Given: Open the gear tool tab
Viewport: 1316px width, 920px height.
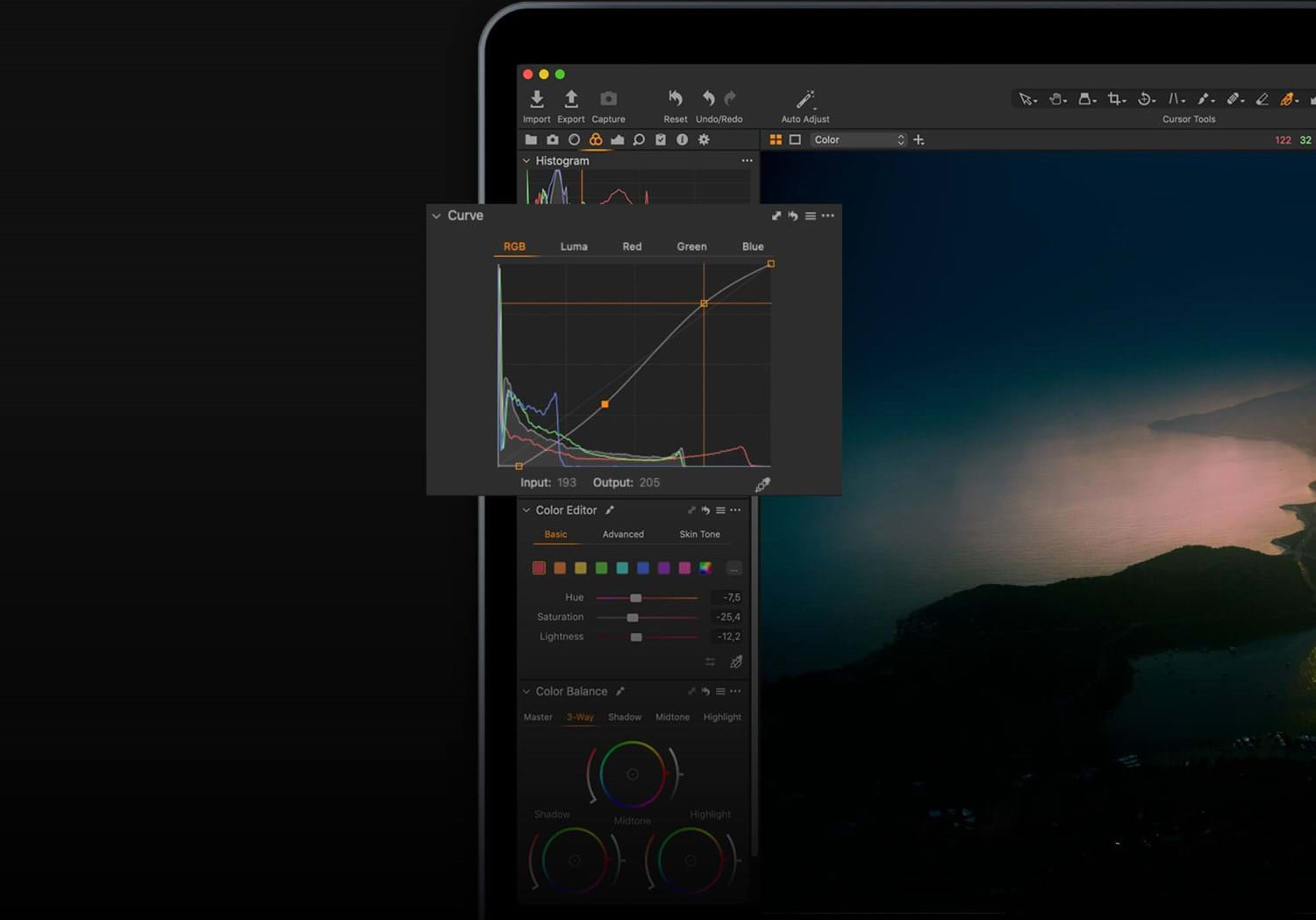Looking at the screenshot, I should point(704,139).
